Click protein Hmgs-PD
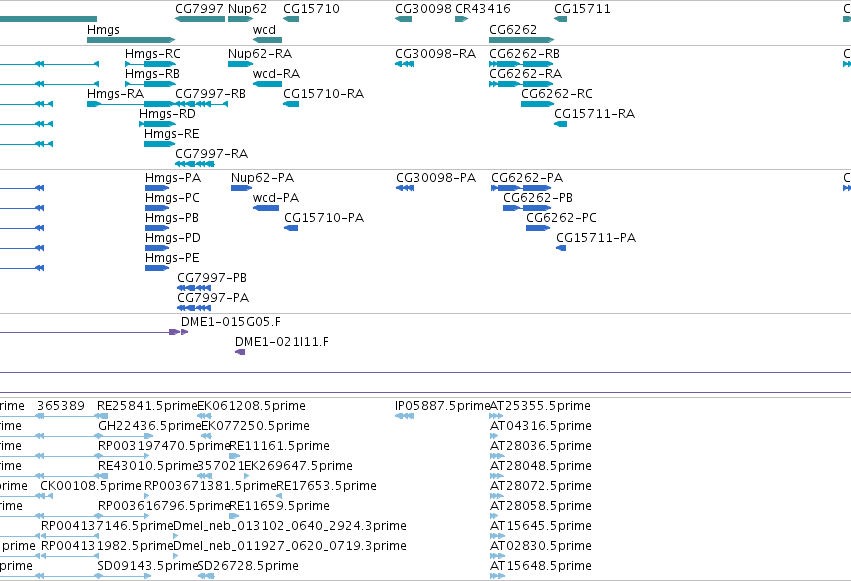 click(x=157, y=248)
